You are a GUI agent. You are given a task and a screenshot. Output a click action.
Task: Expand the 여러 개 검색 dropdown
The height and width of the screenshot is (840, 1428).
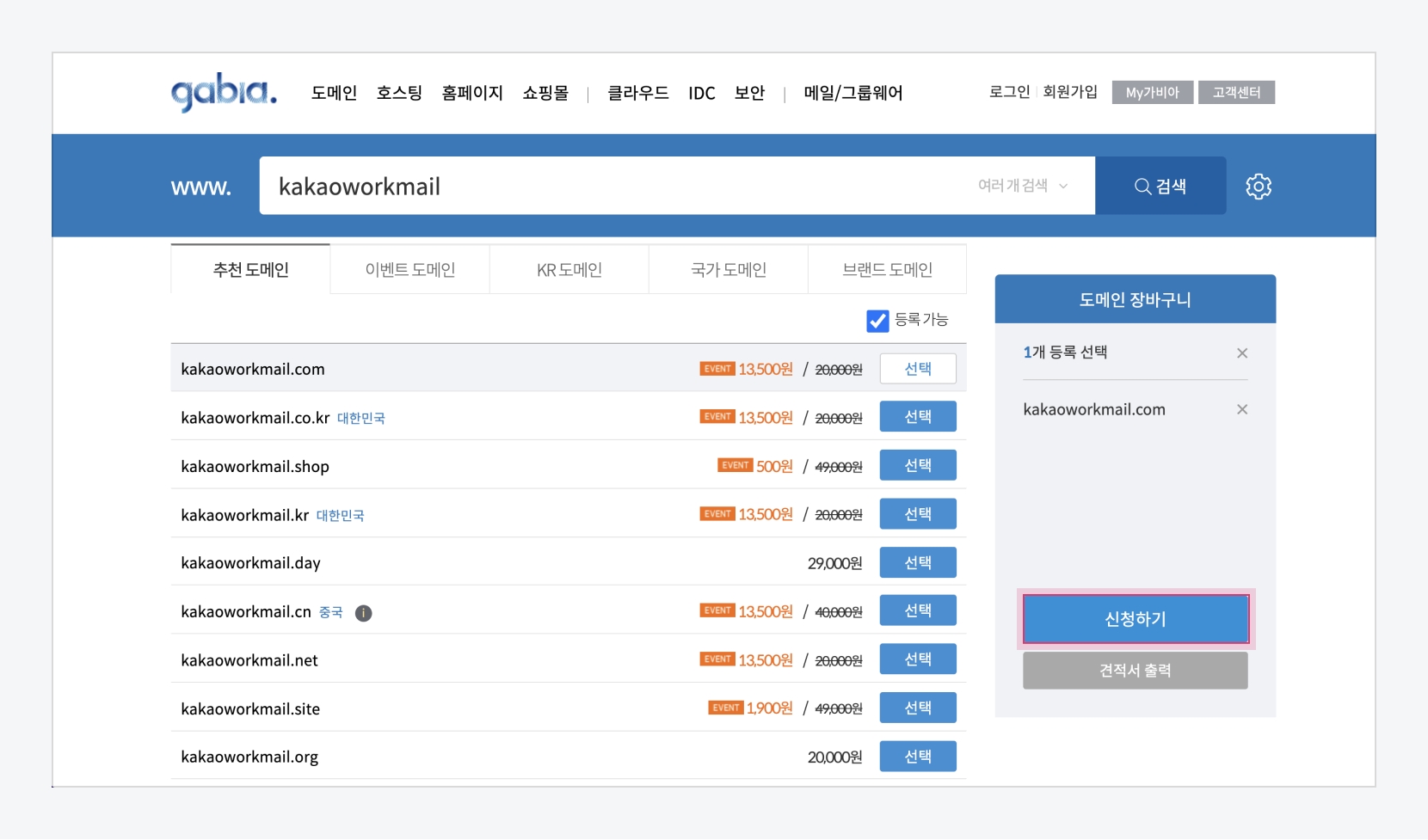coord(1023,186)
